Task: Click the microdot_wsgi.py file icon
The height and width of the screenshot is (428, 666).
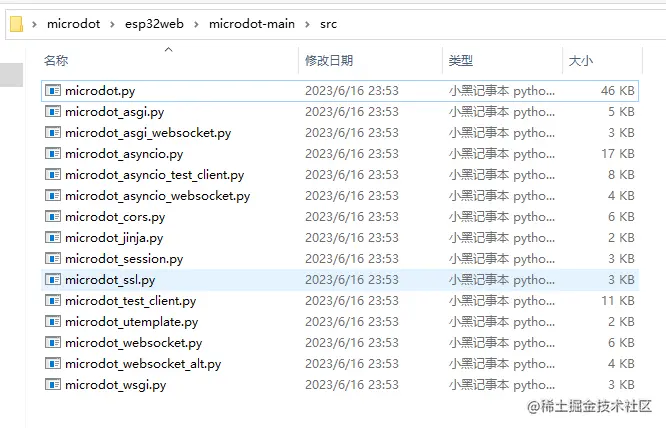Action: [53, 384]
